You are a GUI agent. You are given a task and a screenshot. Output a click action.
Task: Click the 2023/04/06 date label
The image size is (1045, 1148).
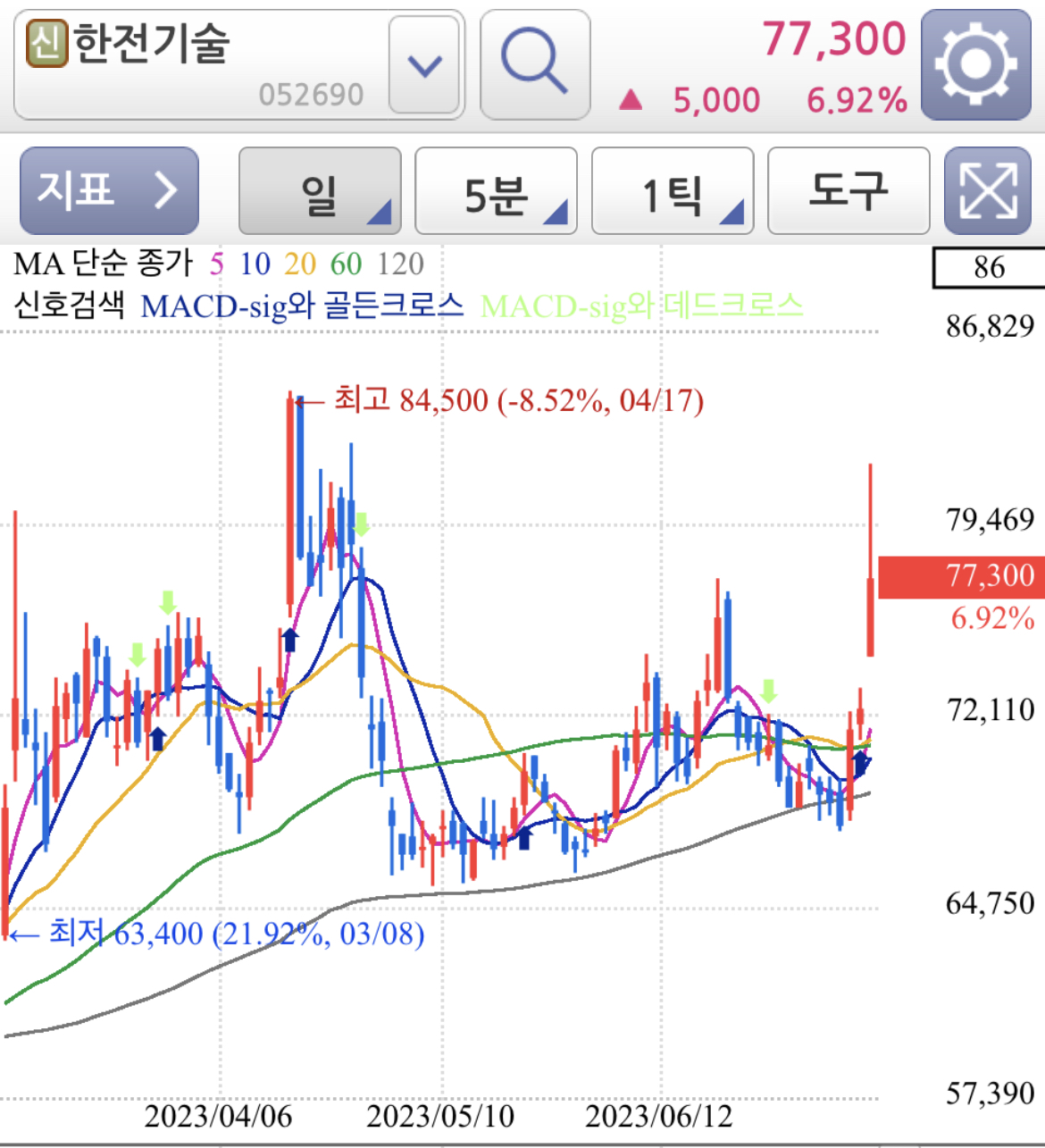click(x=218, y=1116)
